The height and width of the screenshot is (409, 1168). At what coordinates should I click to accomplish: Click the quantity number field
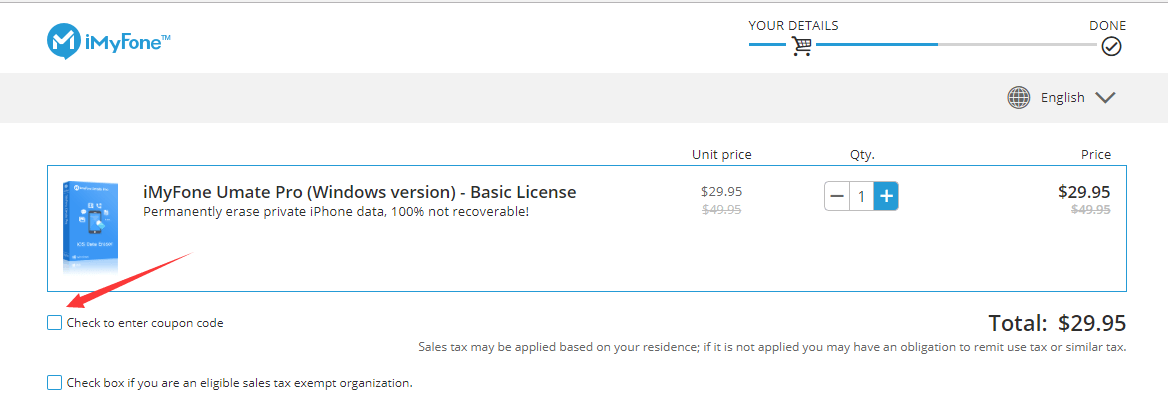861,196
